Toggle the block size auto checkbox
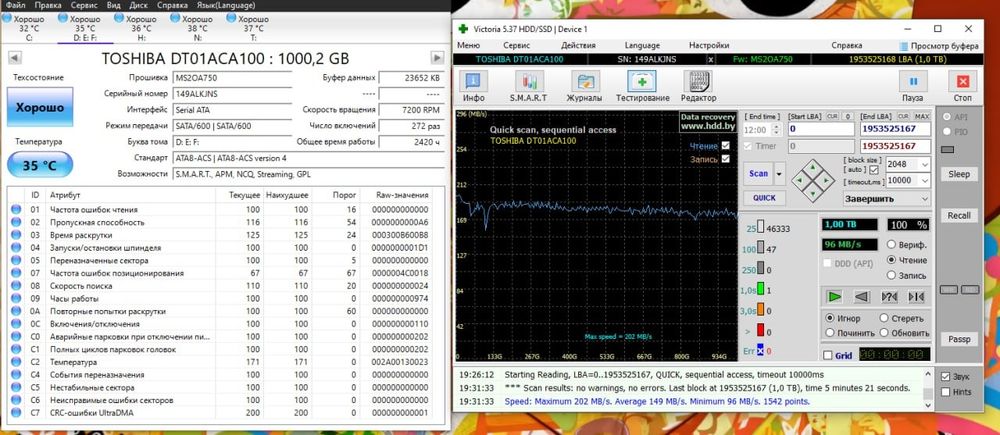 874,170
